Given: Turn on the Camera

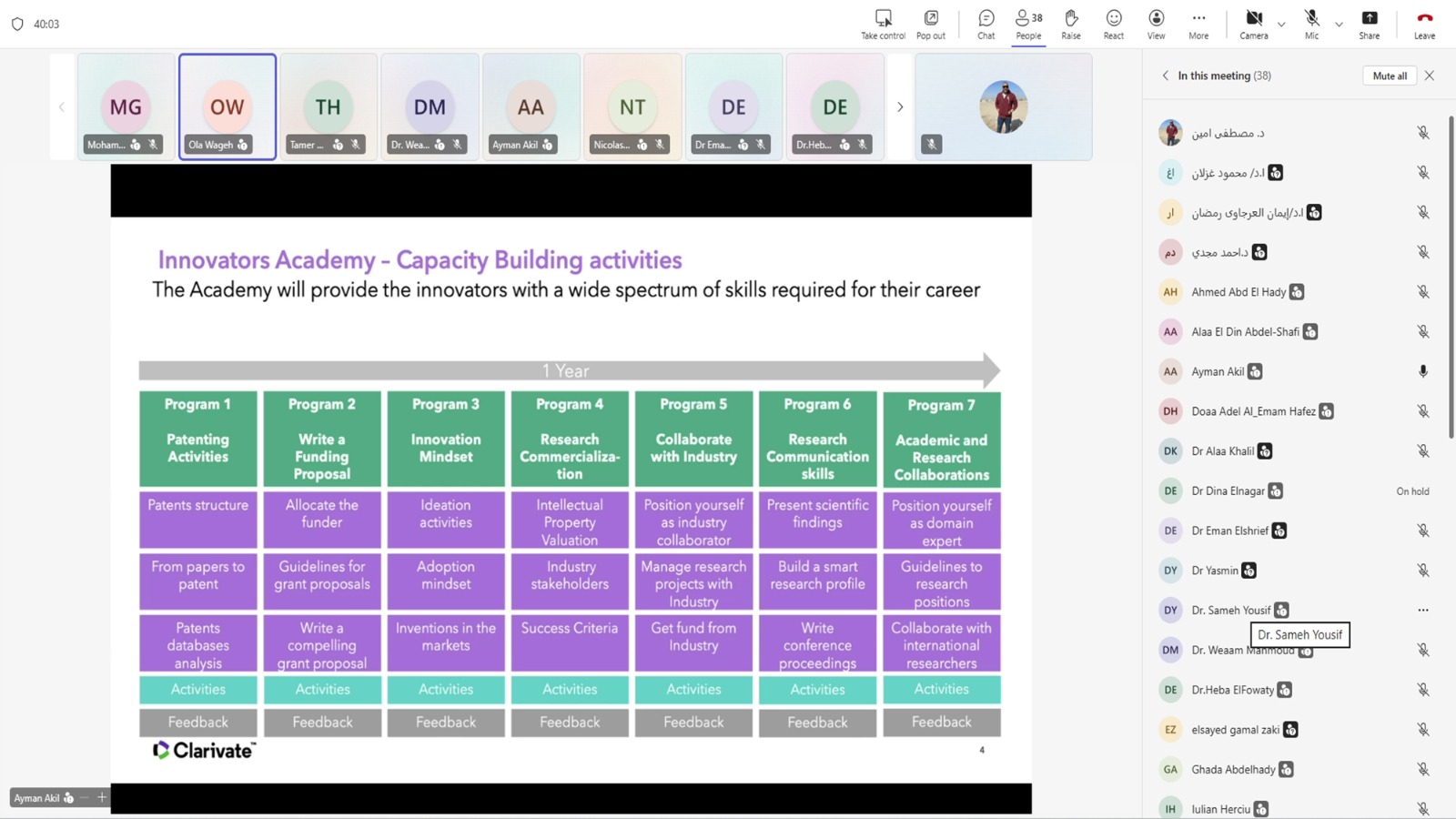Looking at the screenshot, I should (1253, 18).
